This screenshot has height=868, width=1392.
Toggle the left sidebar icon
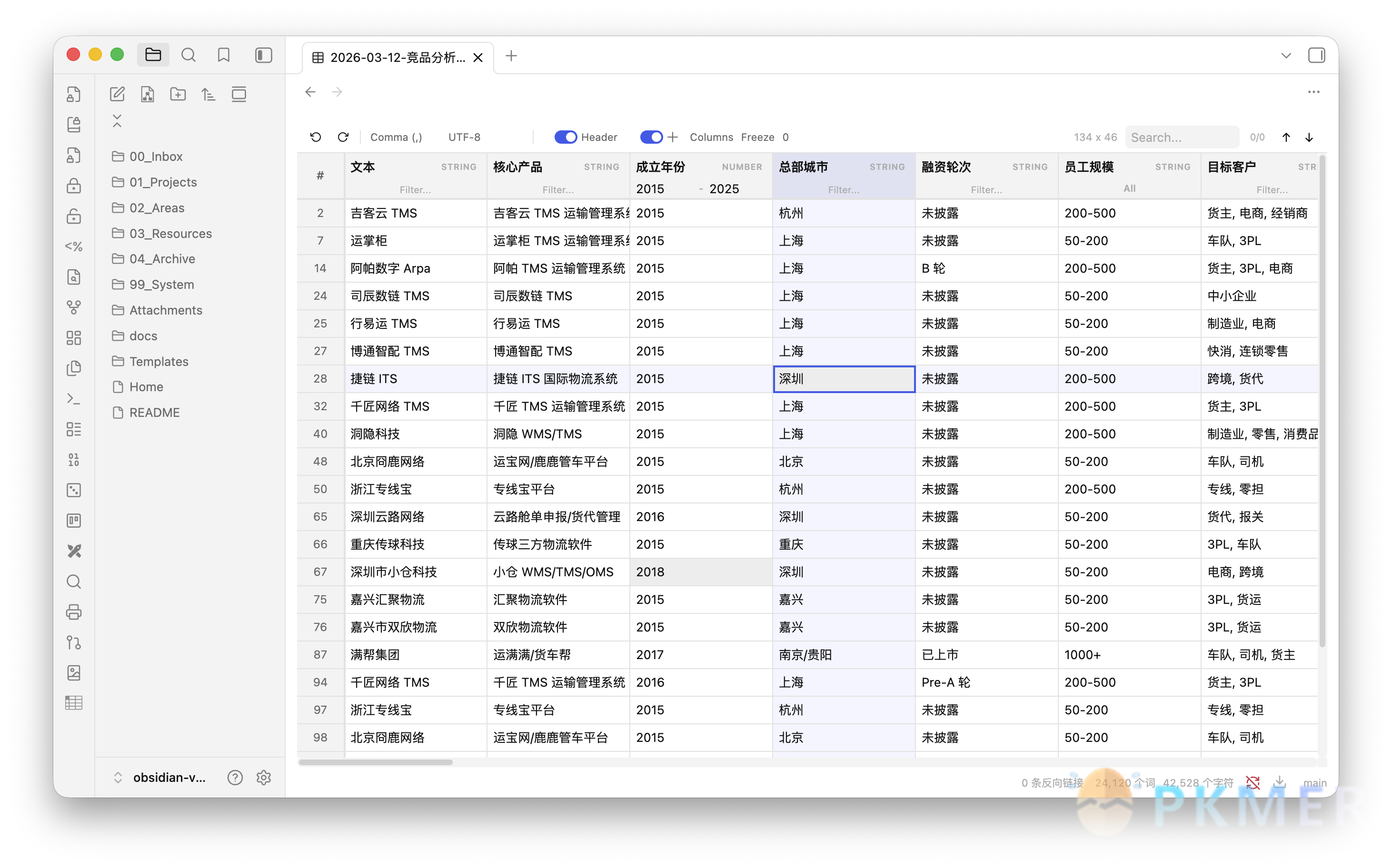coord(264,55)
